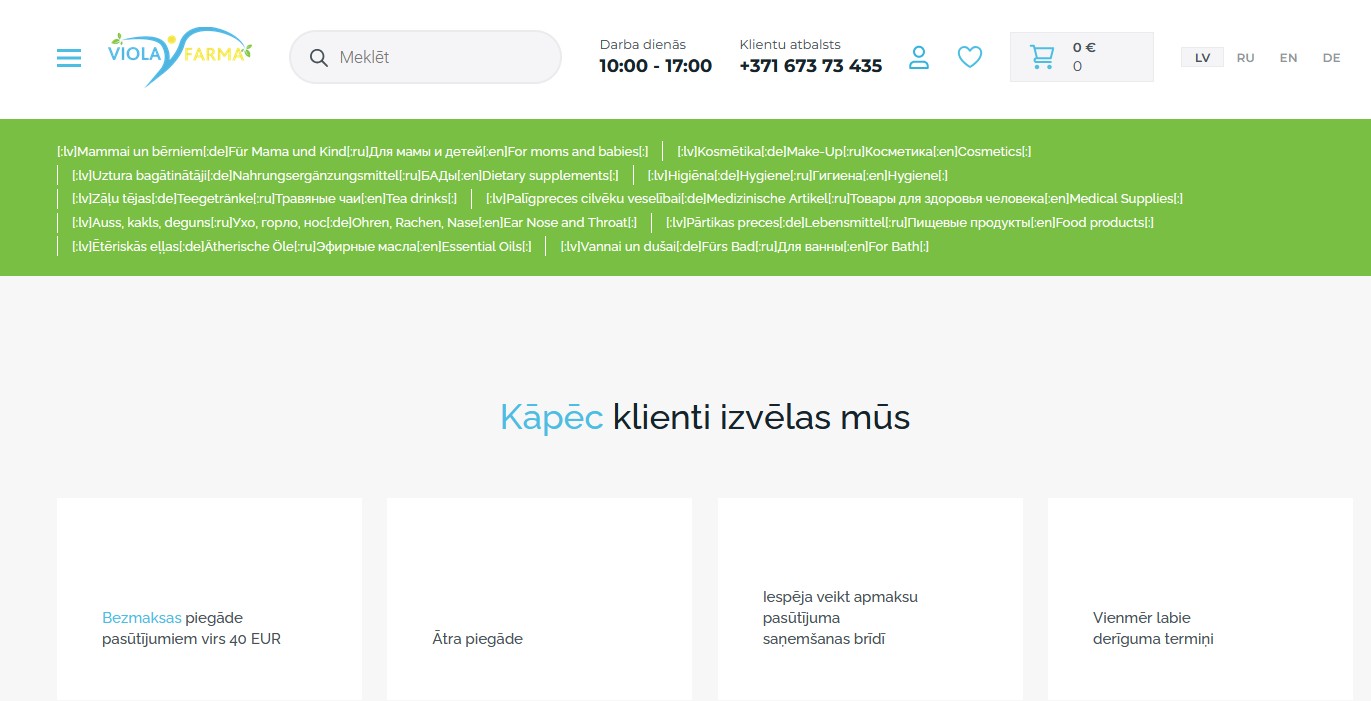Focus the Meklēt search field
The height and width of the screenshot is (701, 1371).
pos(425,57)
